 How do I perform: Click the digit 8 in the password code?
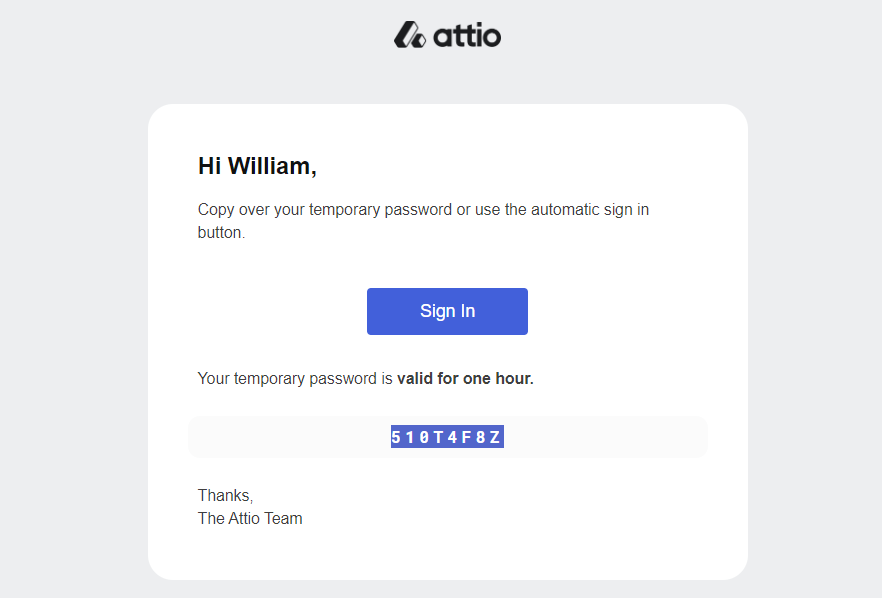481,437
